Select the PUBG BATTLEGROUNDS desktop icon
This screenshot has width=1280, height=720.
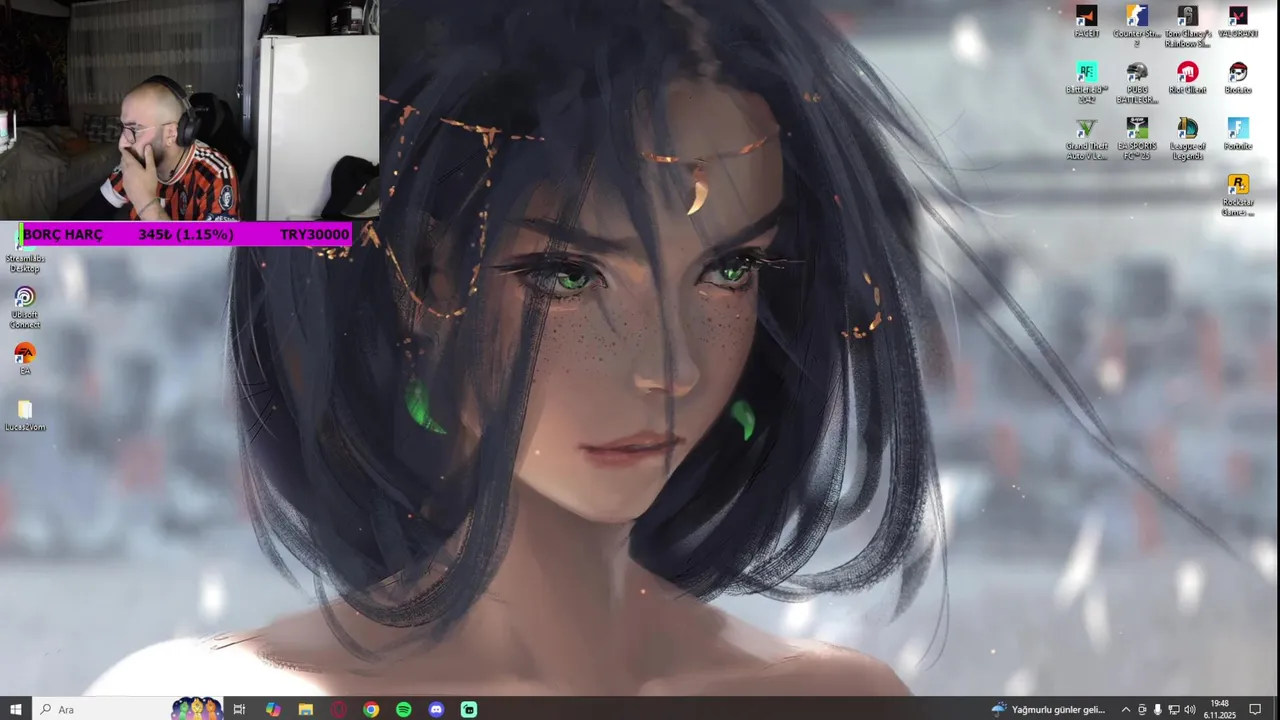click(1137, 83)
